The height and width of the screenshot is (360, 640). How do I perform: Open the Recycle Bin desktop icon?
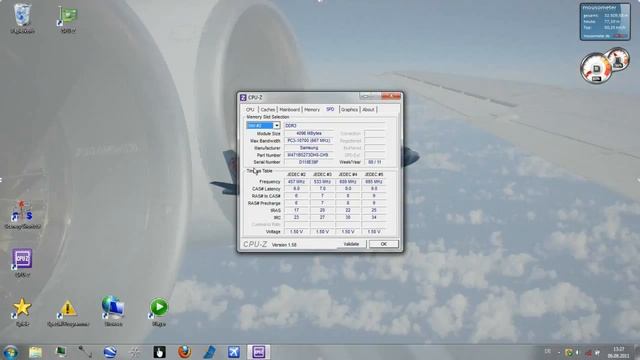coord(22,19)
